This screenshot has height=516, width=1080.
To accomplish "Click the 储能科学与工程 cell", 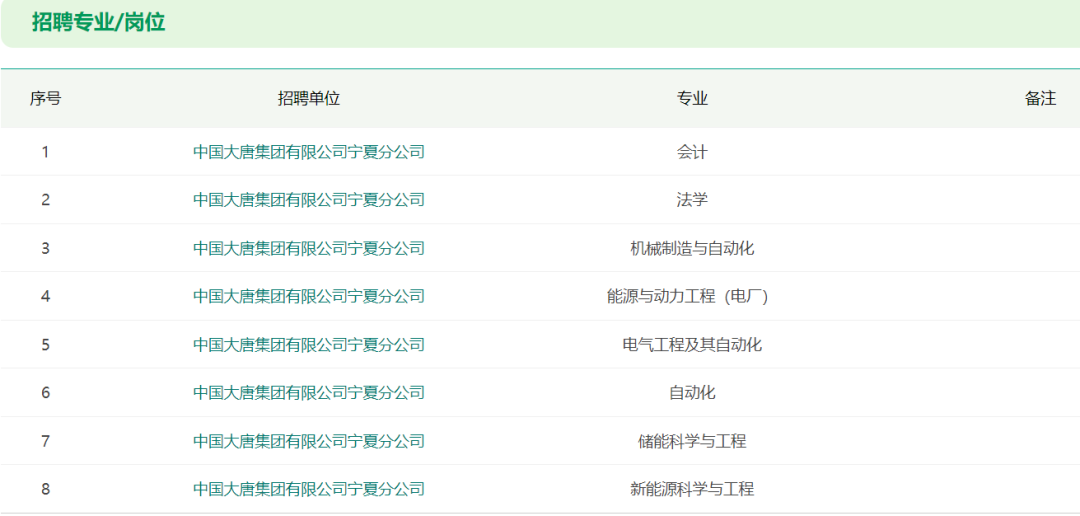I will (692, 441).
